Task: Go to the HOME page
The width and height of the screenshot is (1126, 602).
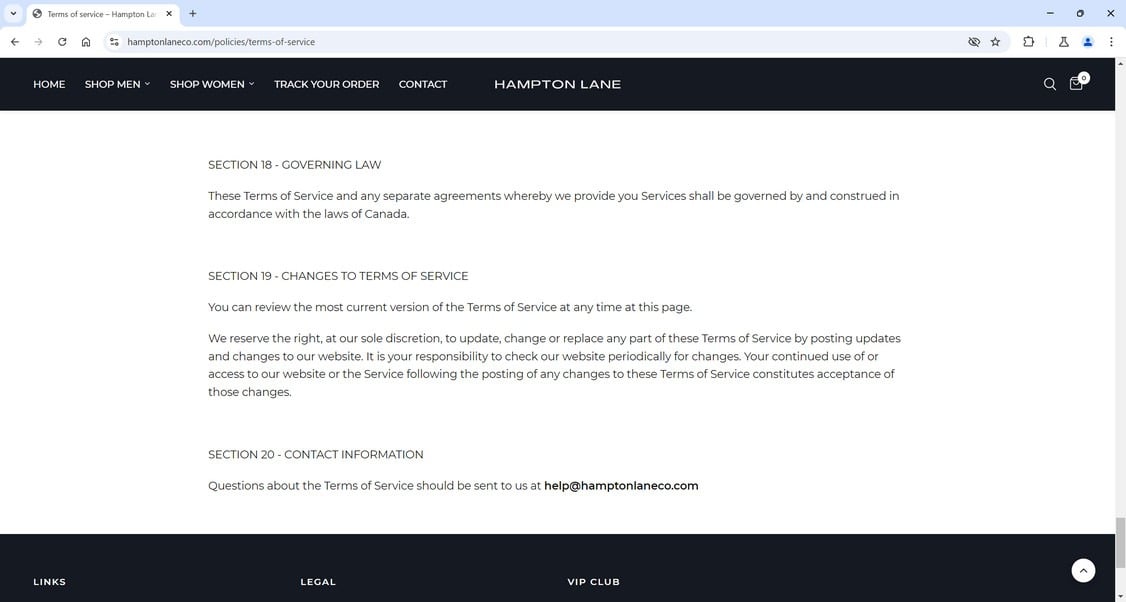Action: [x=49, y=84]
